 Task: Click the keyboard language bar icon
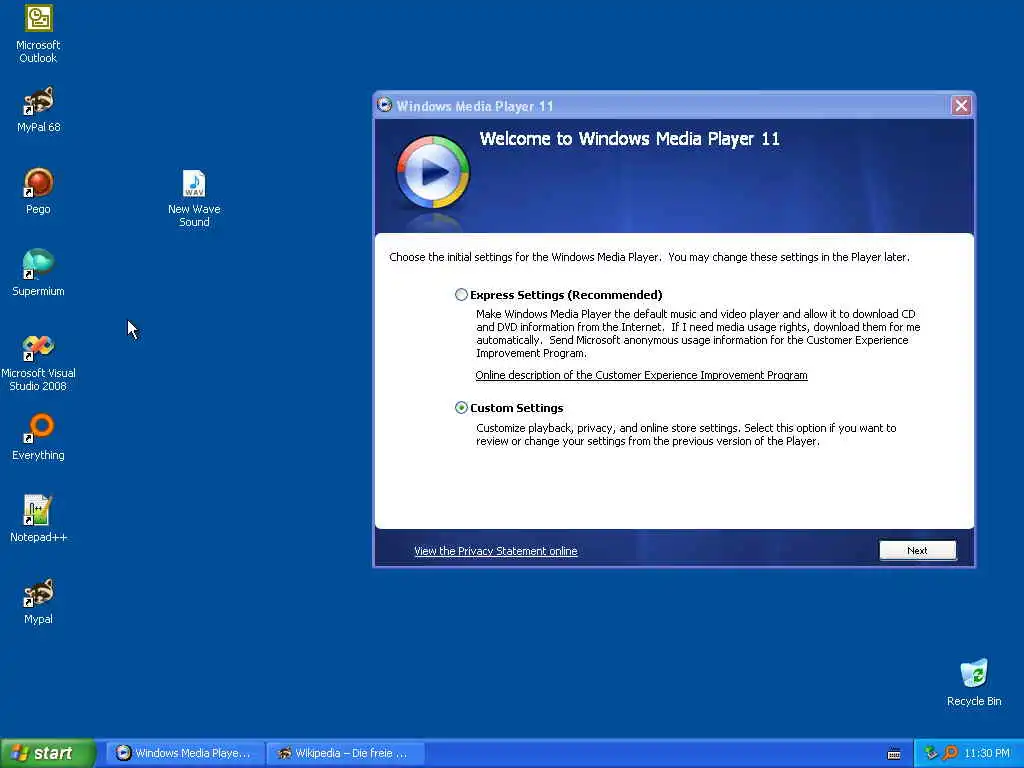(894, 754)
